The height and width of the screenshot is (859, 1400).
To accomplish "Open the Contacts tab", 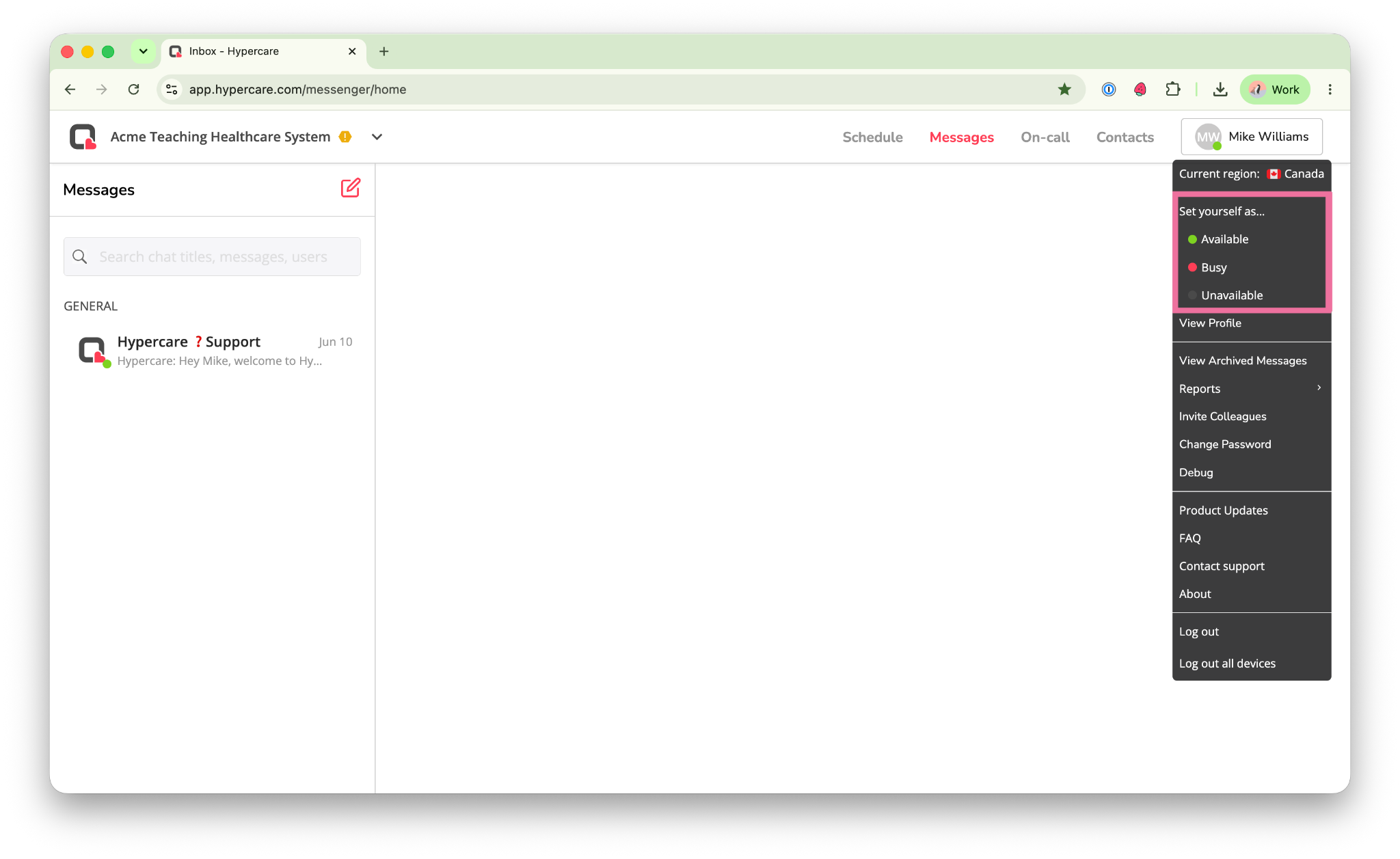I will click(x=1125, y=137).
